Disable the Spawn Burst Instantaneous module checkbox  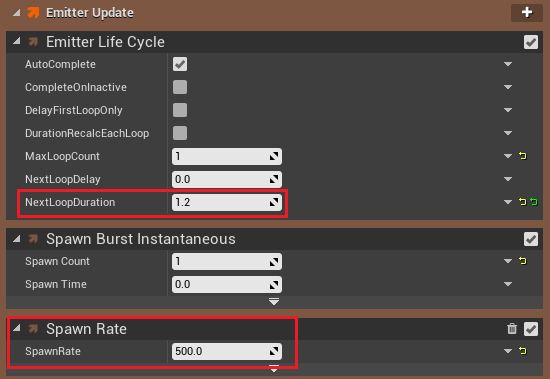531,239
